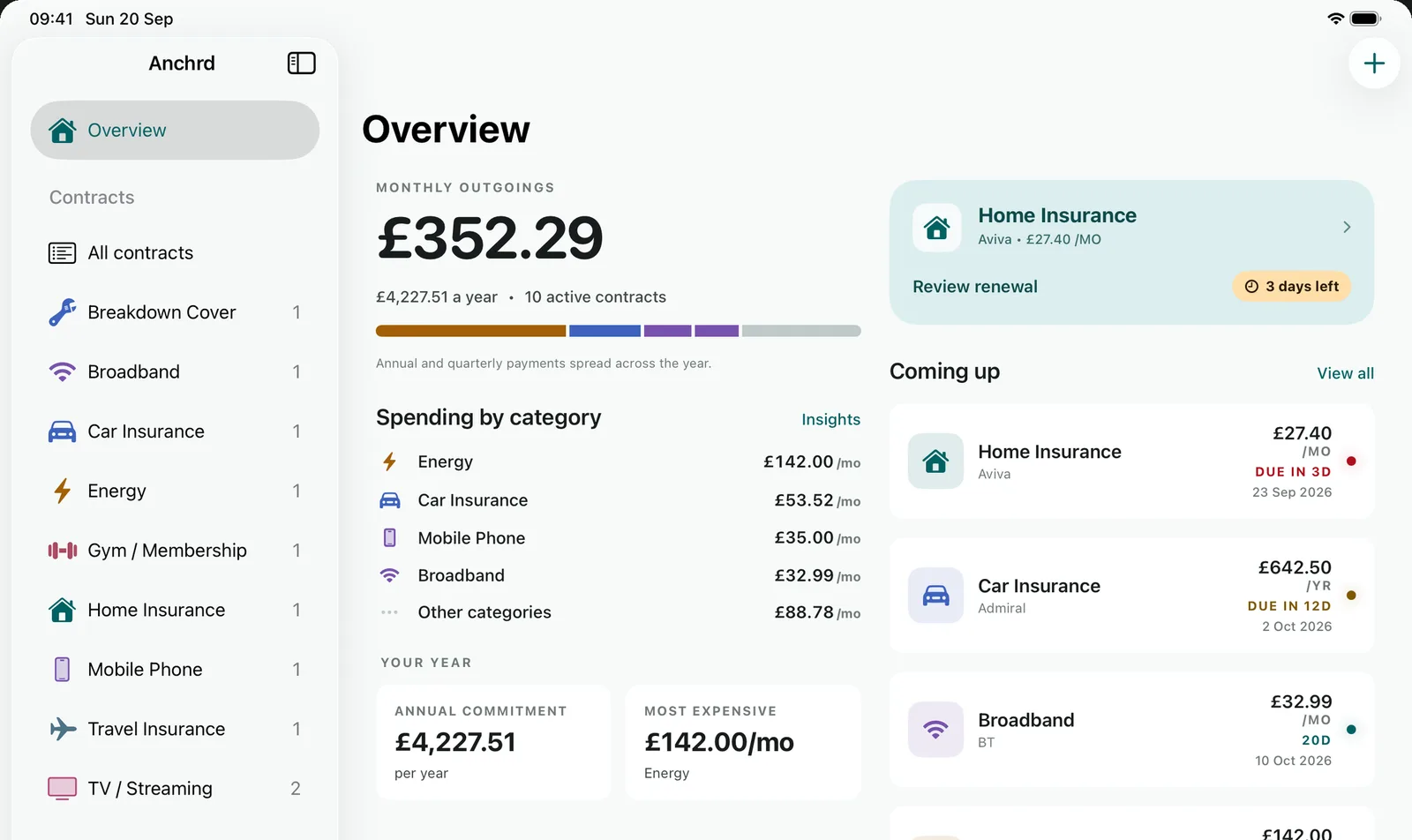Viewport: 1412px width, 840px height.
Task: Tap the Wi-Fi status bar icon
Action: [x=1335, y=19]
